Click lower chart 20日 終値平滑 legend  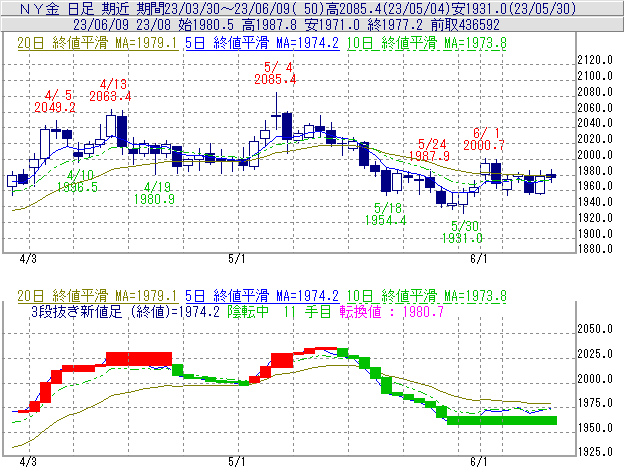coord(98,296)
